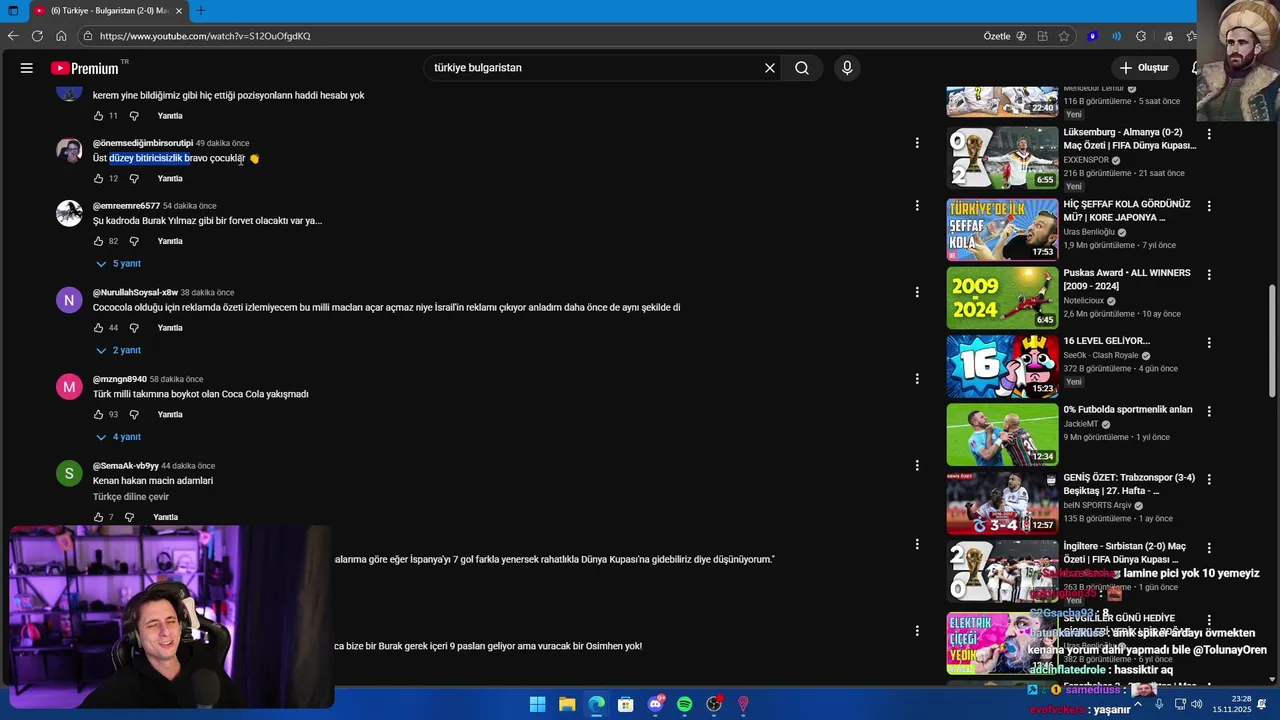The height and width of the screenshot is (720, 1280).
Task: Dislike the @NurullahSoysal-x8w comment
Action: coord(134,328)
